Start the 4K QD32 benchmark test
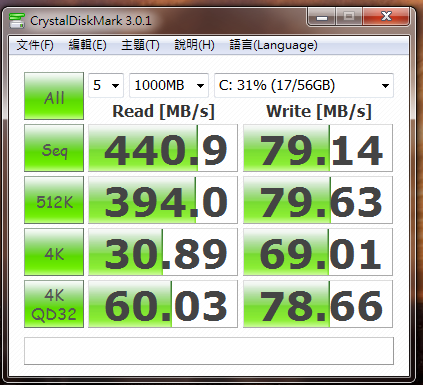This screenshot has height=388, width=429. click(54, 304)
